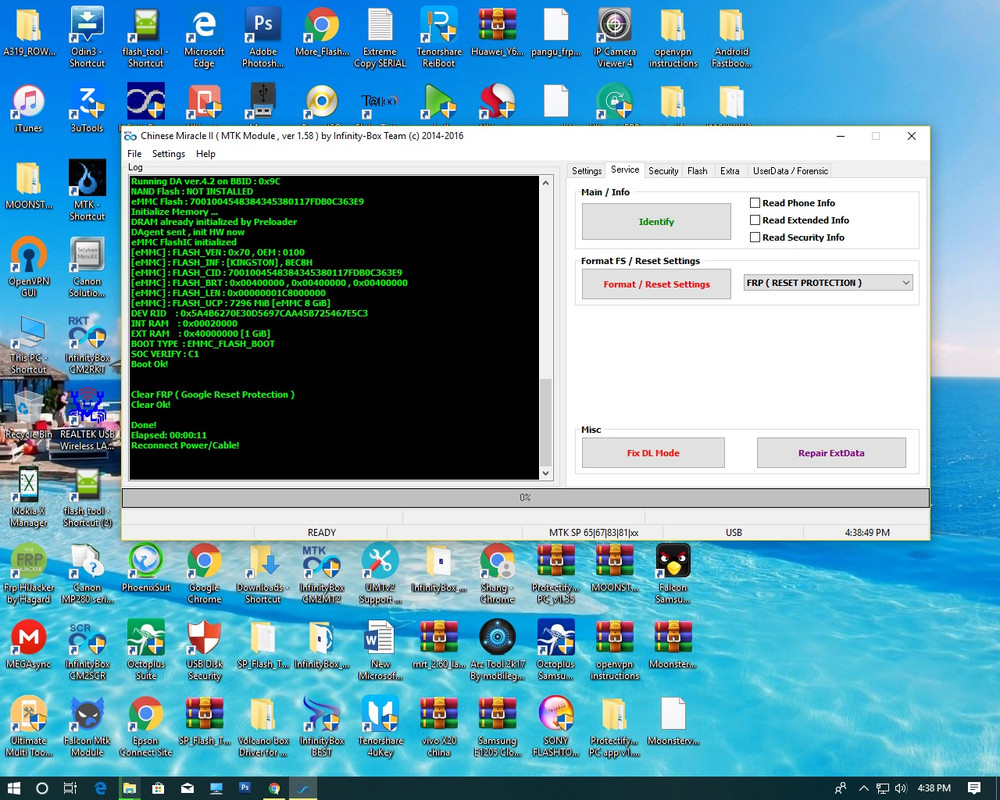1000x800 pixels.
Task: Switch to the Security tab
Action: pyautogui.click(x=663, y=171)
